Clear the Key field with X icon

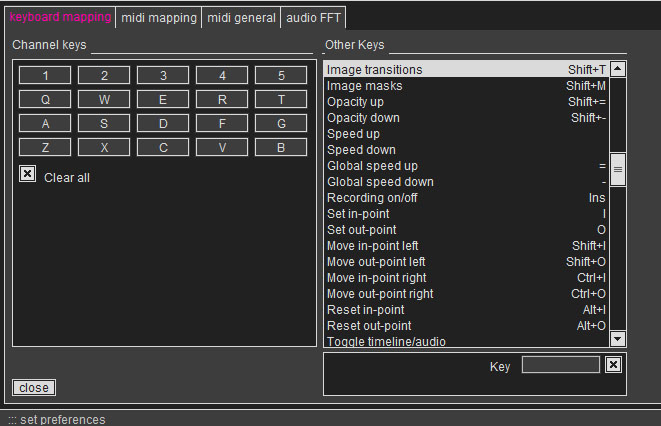coord(613,365)
